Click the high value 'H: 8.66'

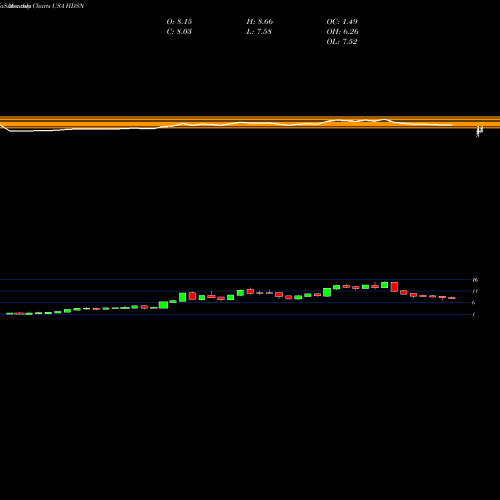(x=260, y=22)
